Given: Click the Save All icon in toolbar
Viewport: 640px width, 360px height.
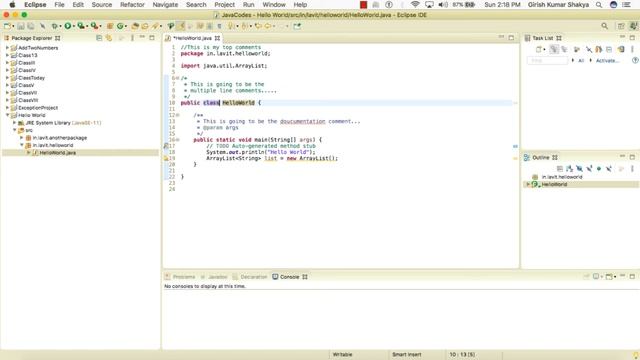Looking at the screenshot, I should point(31,26).
